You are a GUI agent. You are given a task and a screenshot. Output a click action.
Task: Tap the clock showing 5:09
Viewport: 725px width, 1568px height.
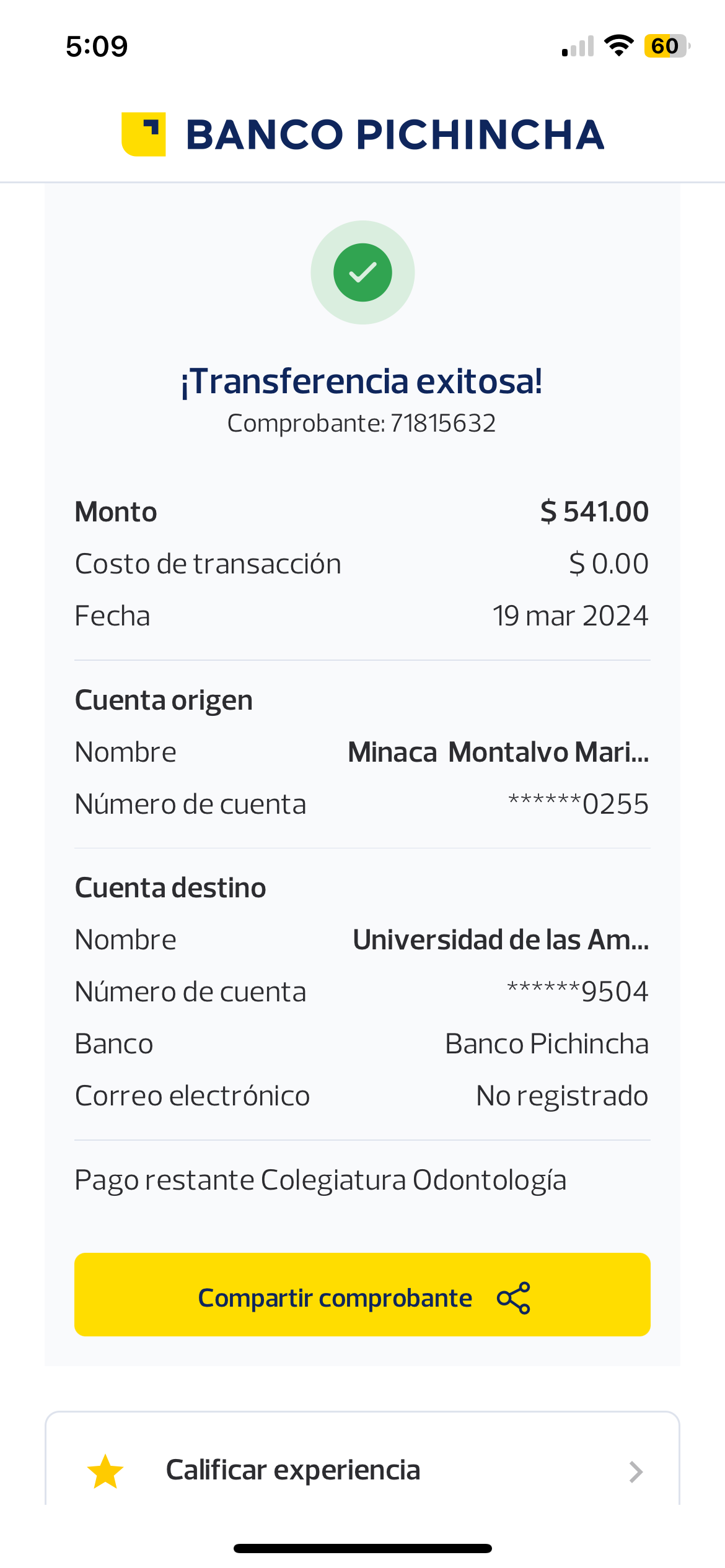(x=97, y=46)
